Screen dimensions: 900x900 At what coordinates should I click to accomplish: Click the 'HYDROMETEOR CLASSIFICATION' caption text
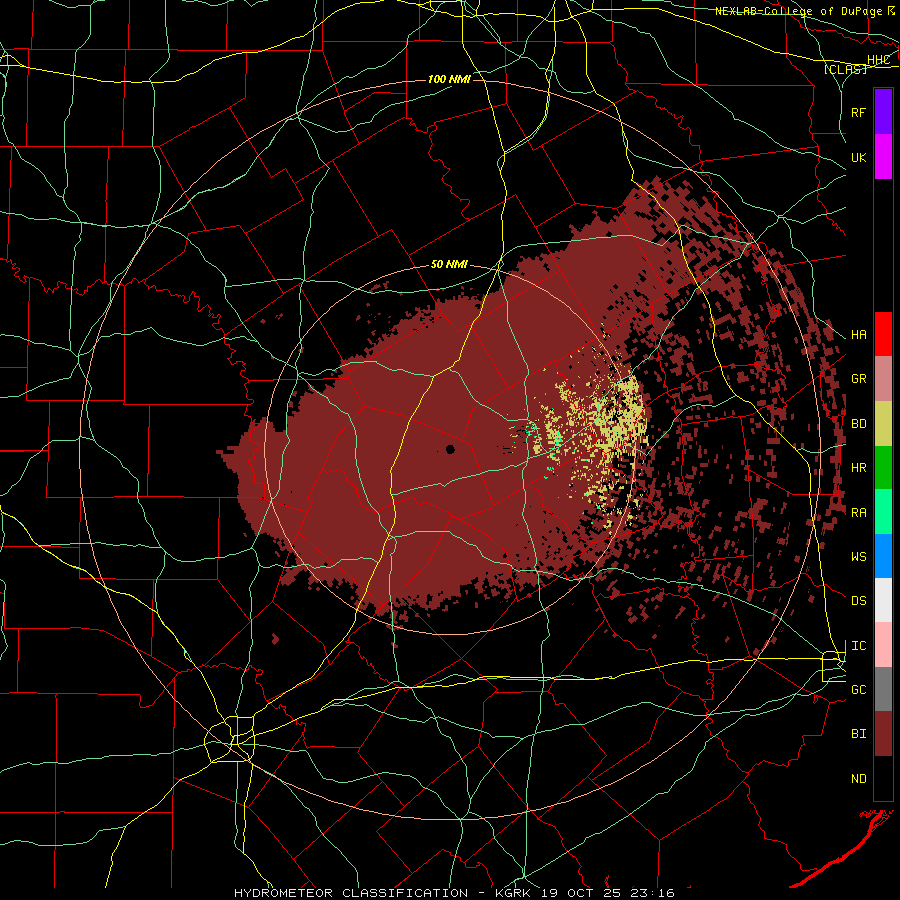tap(350, 893)
